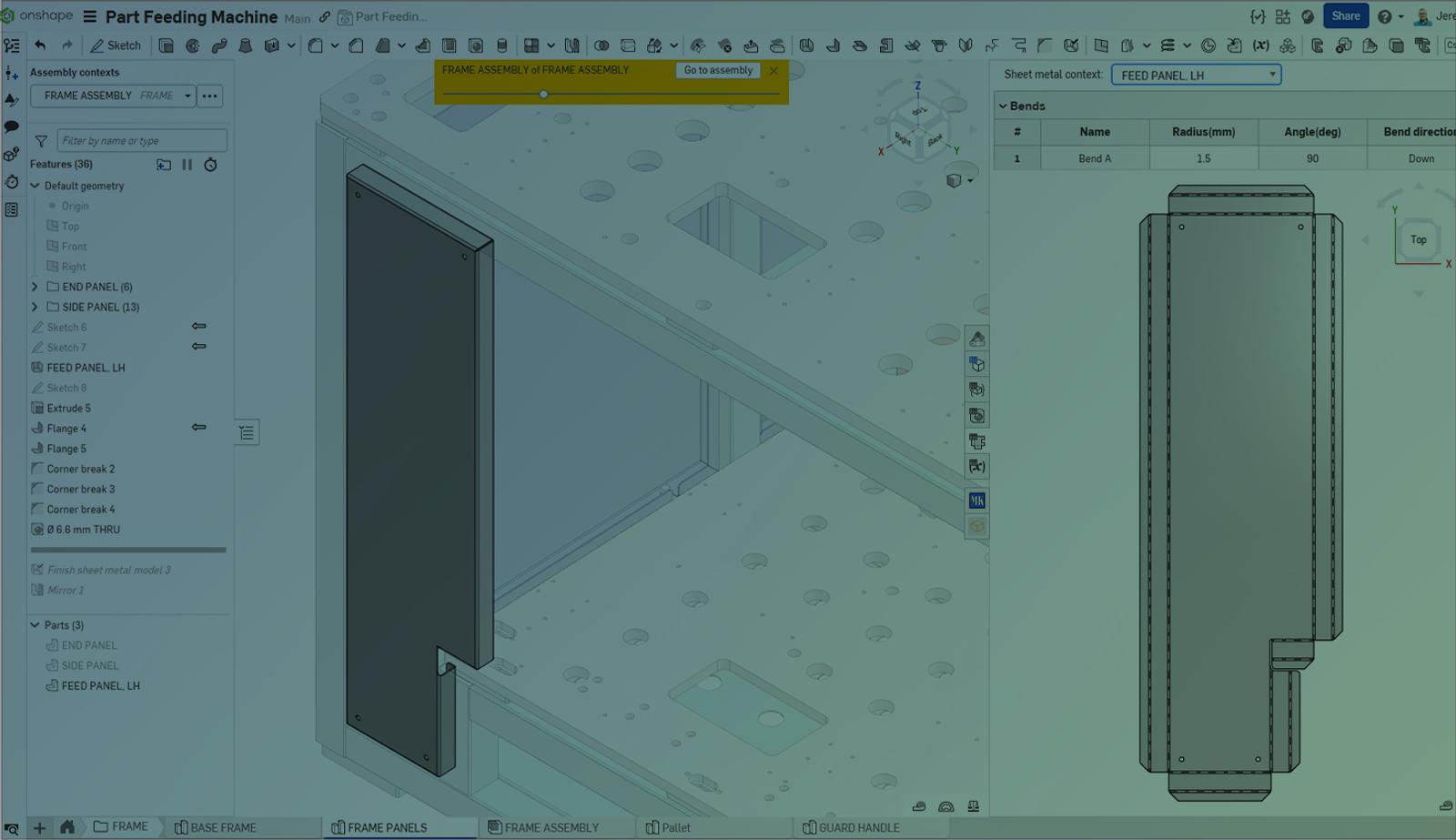The height and width of the screenshot is (840, 1456).
Task: Click the filter funnel icon
Action: tap(41, 141)
